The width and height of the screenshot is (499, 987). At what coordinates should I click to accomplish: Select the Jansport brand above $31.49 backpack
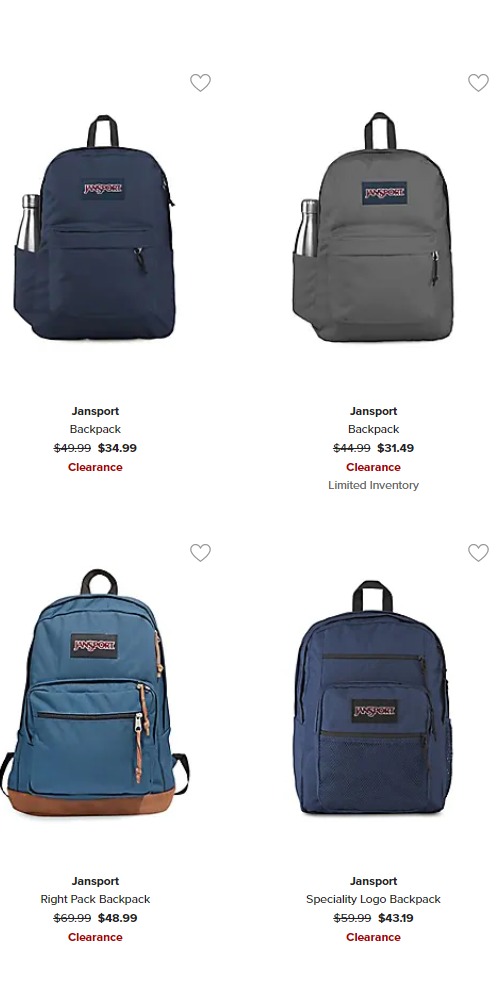pyautogui.click(x=373, y=411)
